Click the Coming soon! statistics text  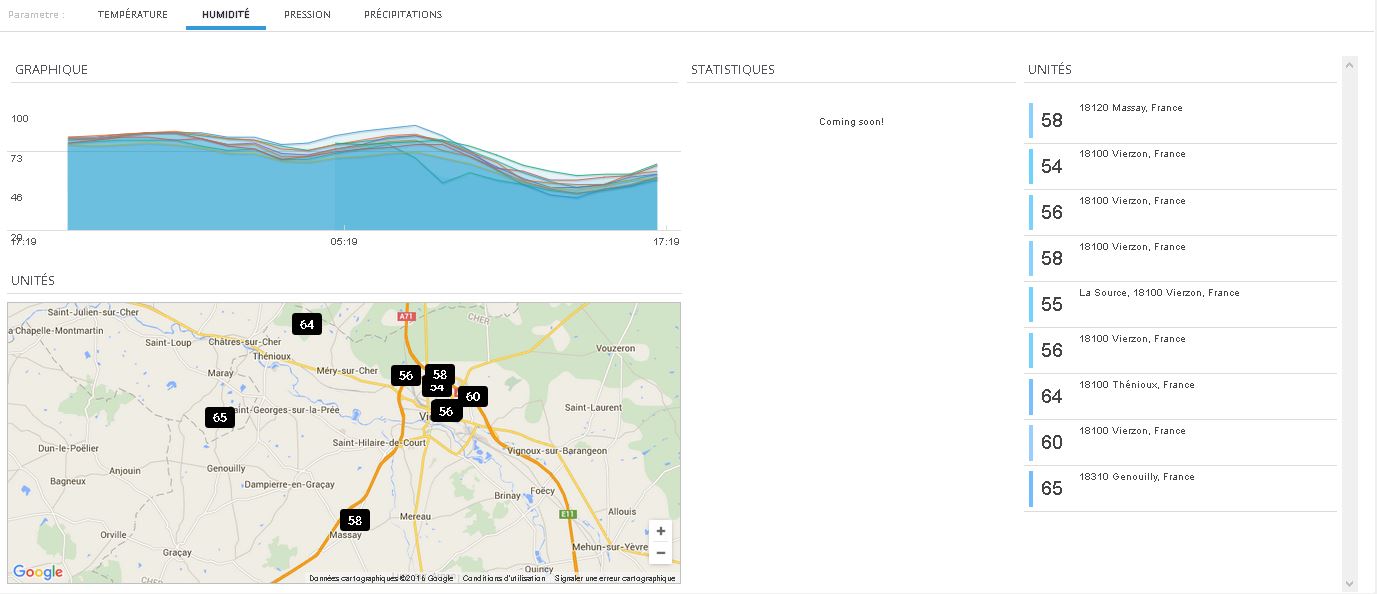[x=851, y=122]
